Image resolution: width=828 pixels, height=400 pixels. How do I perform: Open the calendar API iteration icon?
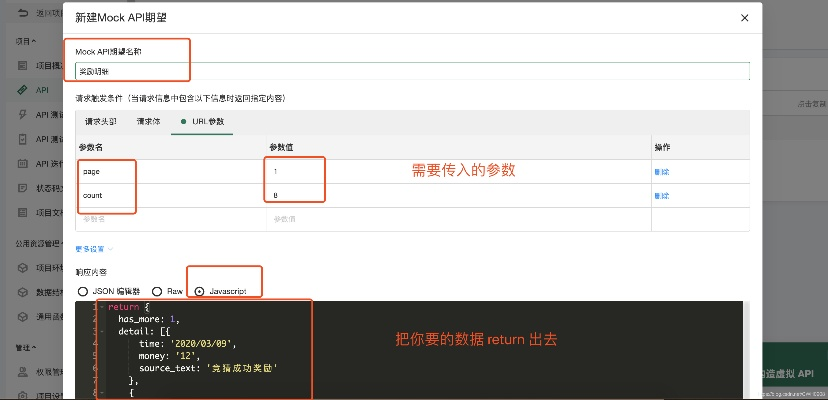click(x=22, y=163)
